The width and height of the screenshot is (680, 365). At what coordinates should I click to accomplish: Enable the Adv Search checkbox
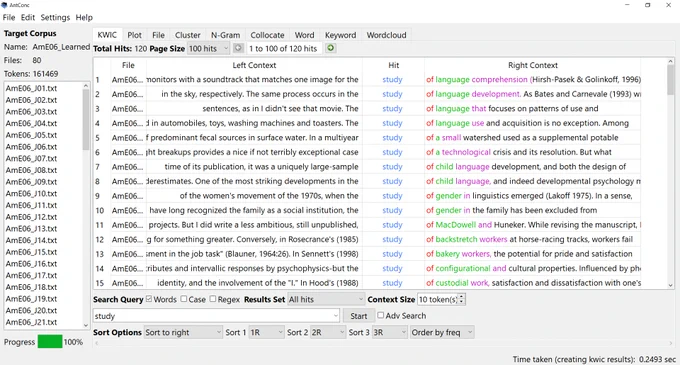tap(380, 316)
